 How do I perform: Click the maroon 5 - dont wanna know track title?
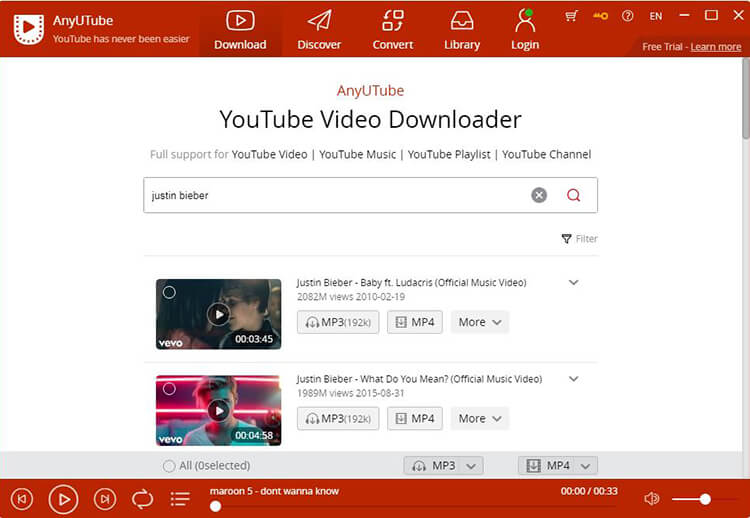pos(274,491)
